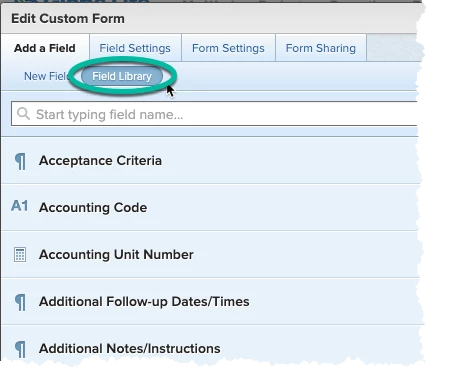Click the Edit Custom Form title bar
Viewport: 451px width, 391px height.
pos(209,19)
